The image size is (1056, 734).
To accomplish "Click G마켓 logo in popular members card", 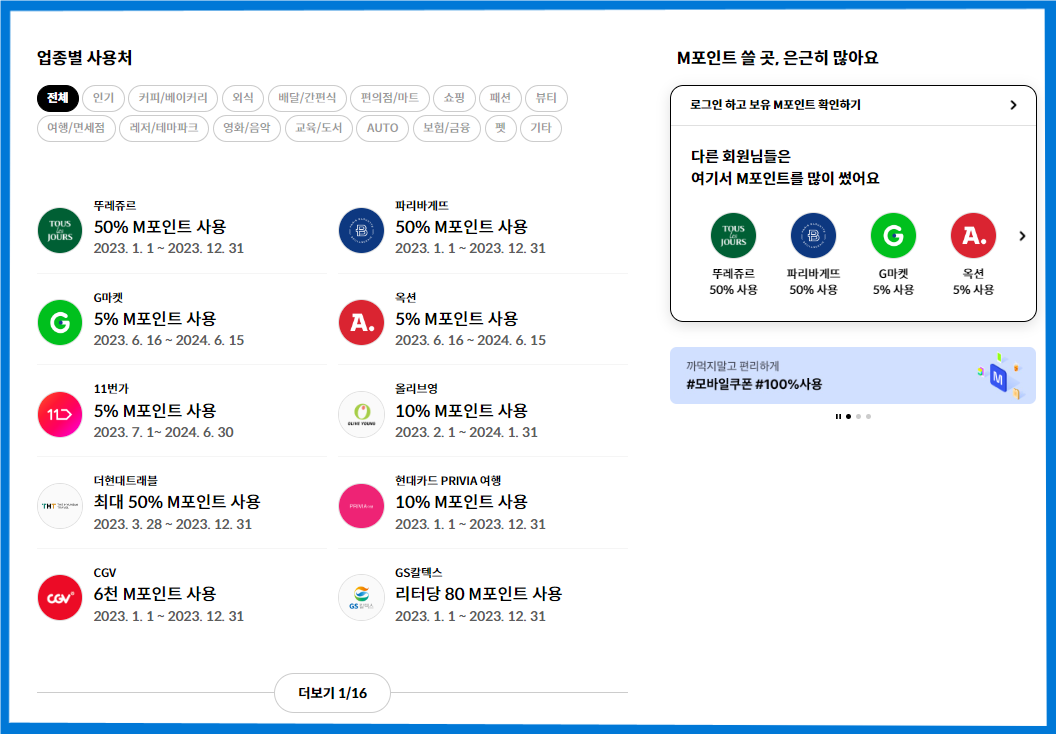I will click(x=893, y=236).
